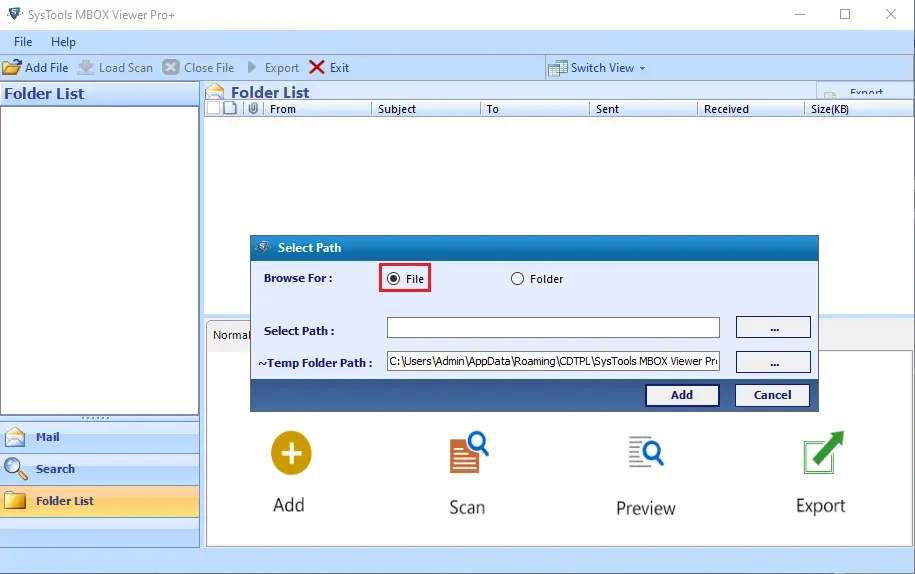The image size is (915, 574).
Task: Click the Scan document icon
Action: pos(469,452)
